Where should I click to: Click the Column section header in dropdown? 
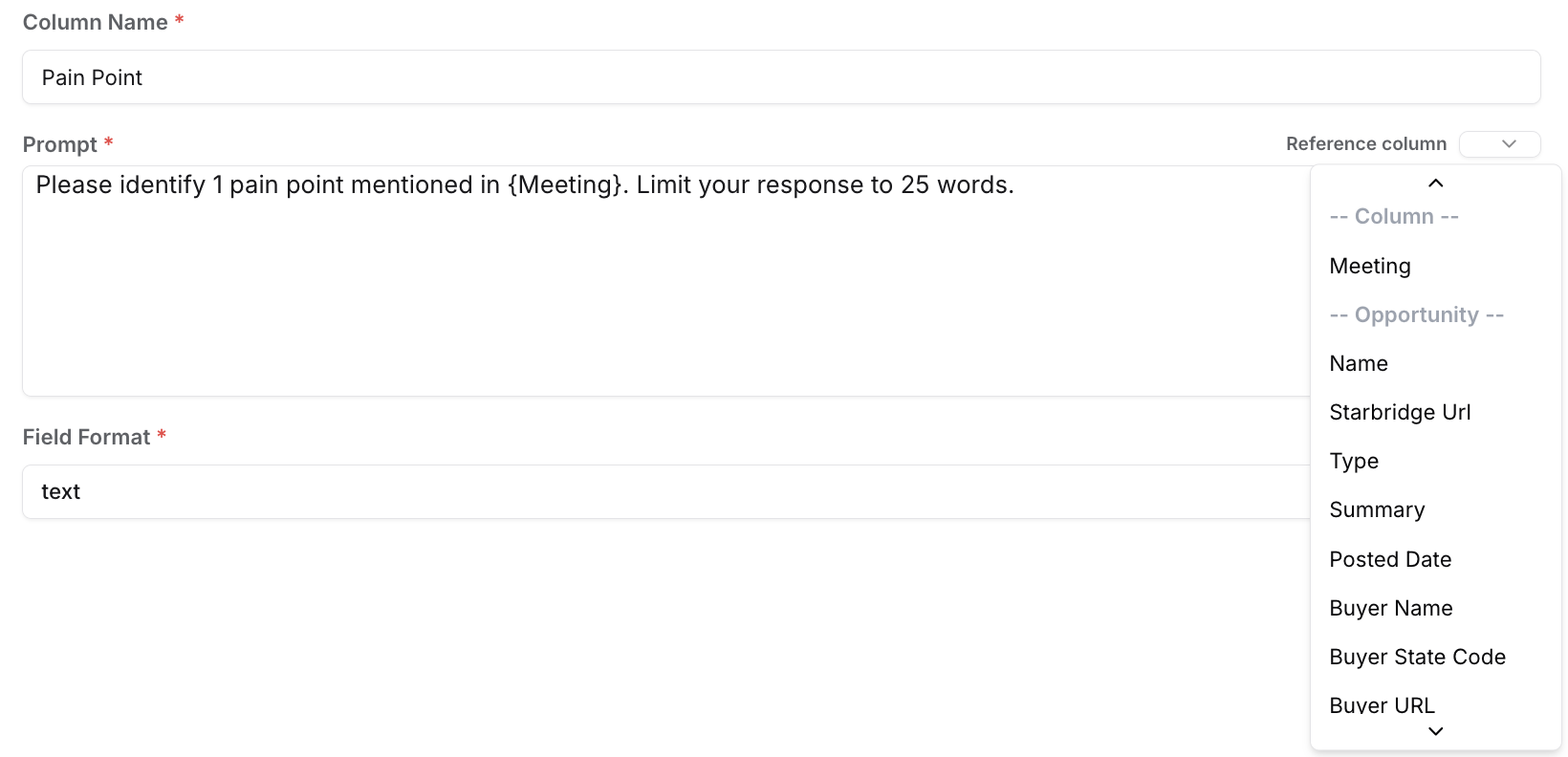(1393, 216)
